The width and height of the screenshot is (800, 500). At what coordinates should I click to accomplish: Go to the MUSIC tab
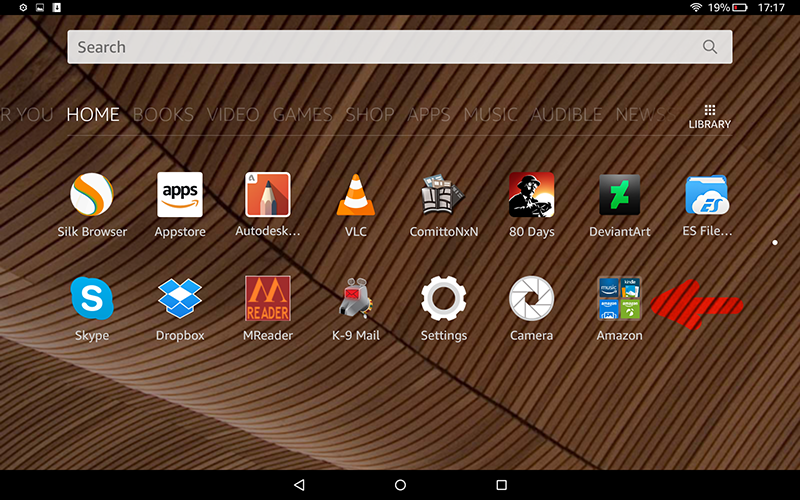(x=490, y=115)
